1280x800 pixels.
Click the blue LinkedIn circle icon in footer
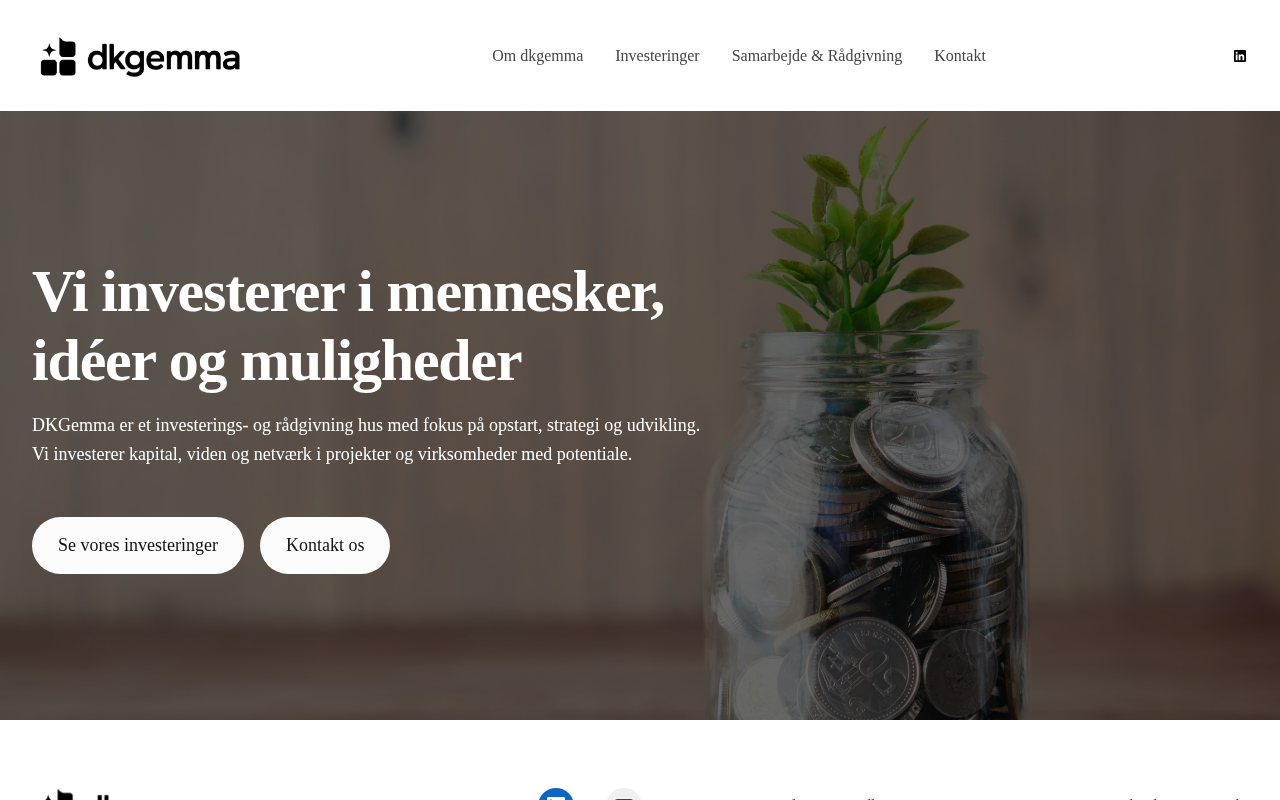click(556, 795)
